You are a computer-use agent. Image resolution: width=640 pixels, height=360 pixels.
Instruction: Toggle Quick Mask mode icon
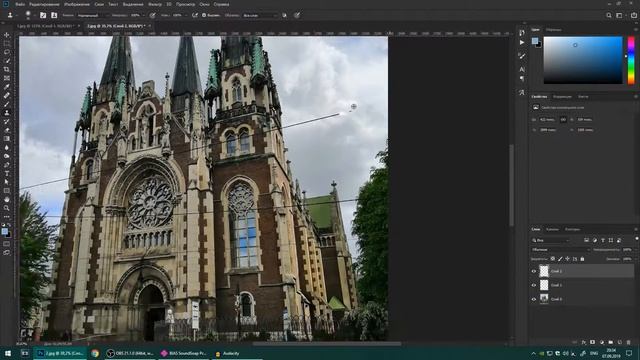tap(7, 244)
